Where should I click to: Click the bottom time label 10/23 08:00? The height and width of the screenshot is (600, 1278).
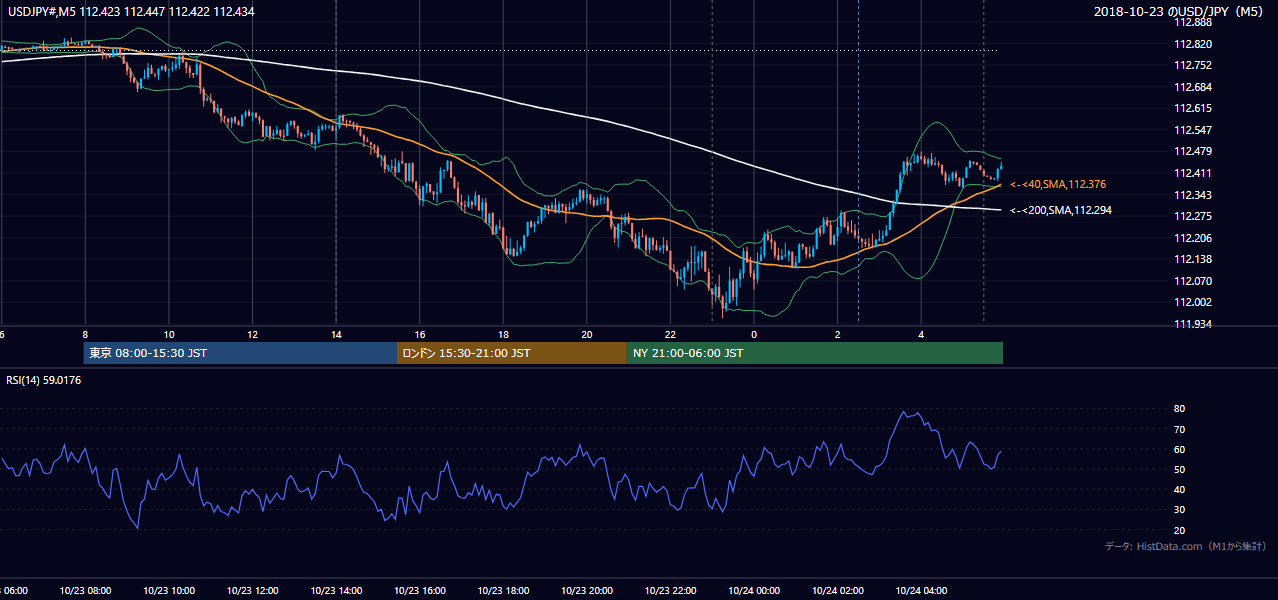(86, 591)
